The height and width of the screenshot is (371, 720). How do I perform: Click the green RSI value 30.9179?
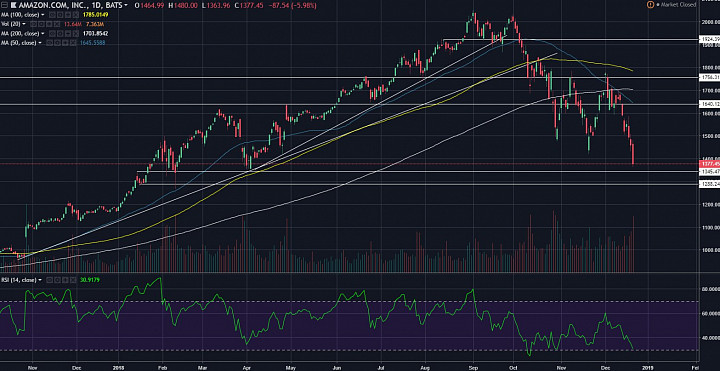pyautogui.click(x=90, y=280)
